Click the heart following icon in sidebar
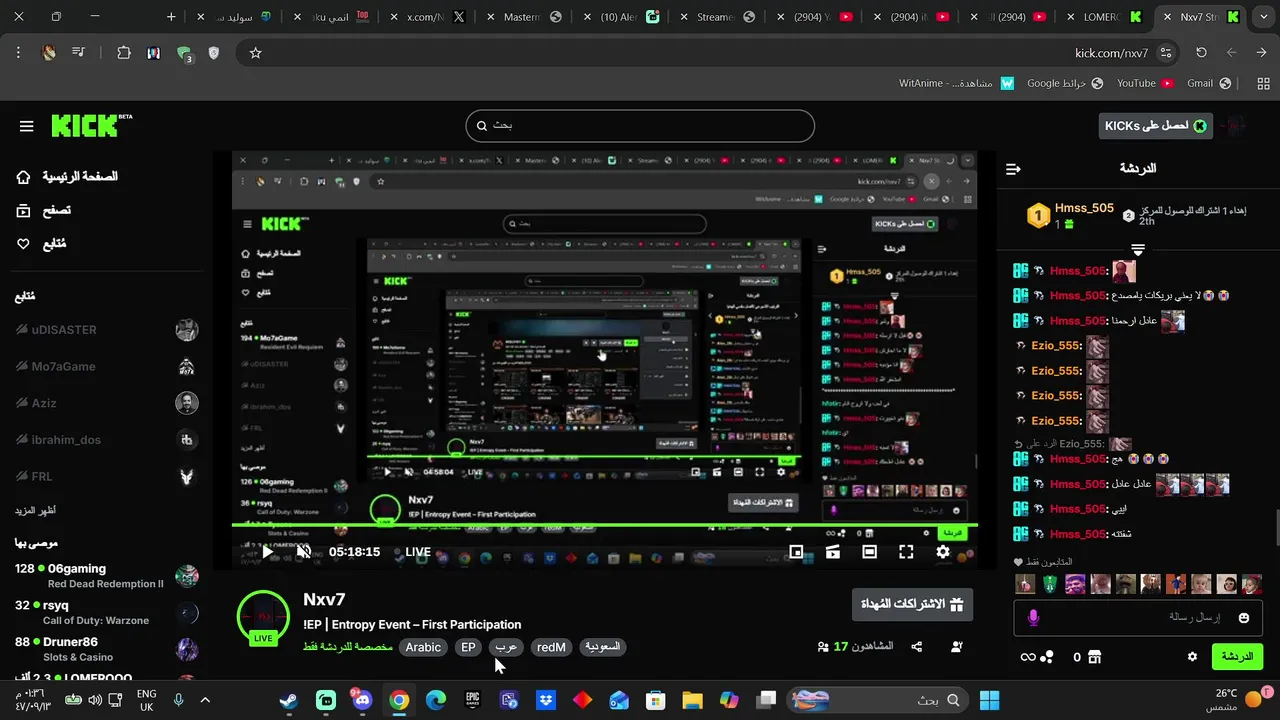Viewport: 1280px width, 720px height. click(24, 244)
